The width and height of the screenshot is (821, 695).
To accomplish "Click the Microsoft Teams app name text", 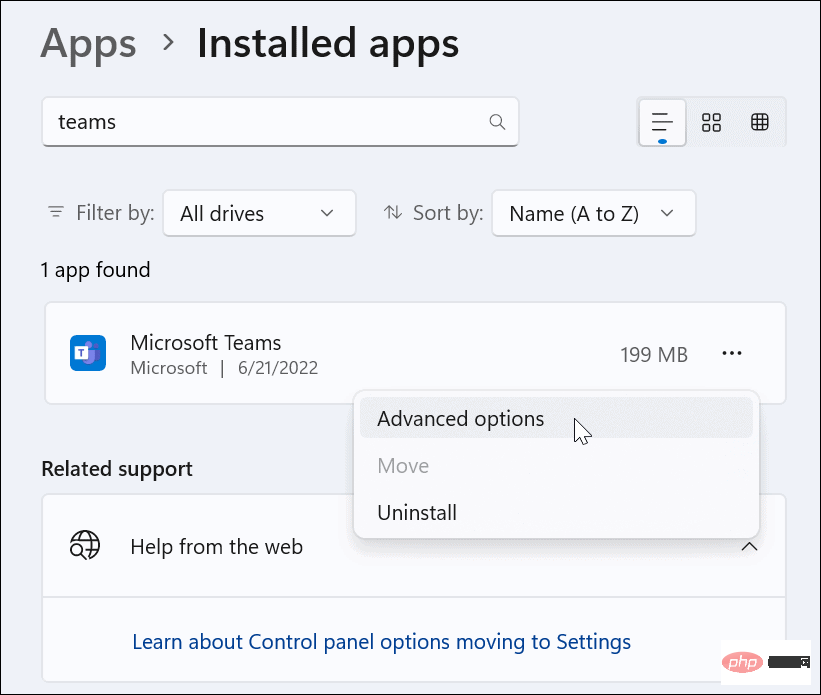I will pos(205,343).
